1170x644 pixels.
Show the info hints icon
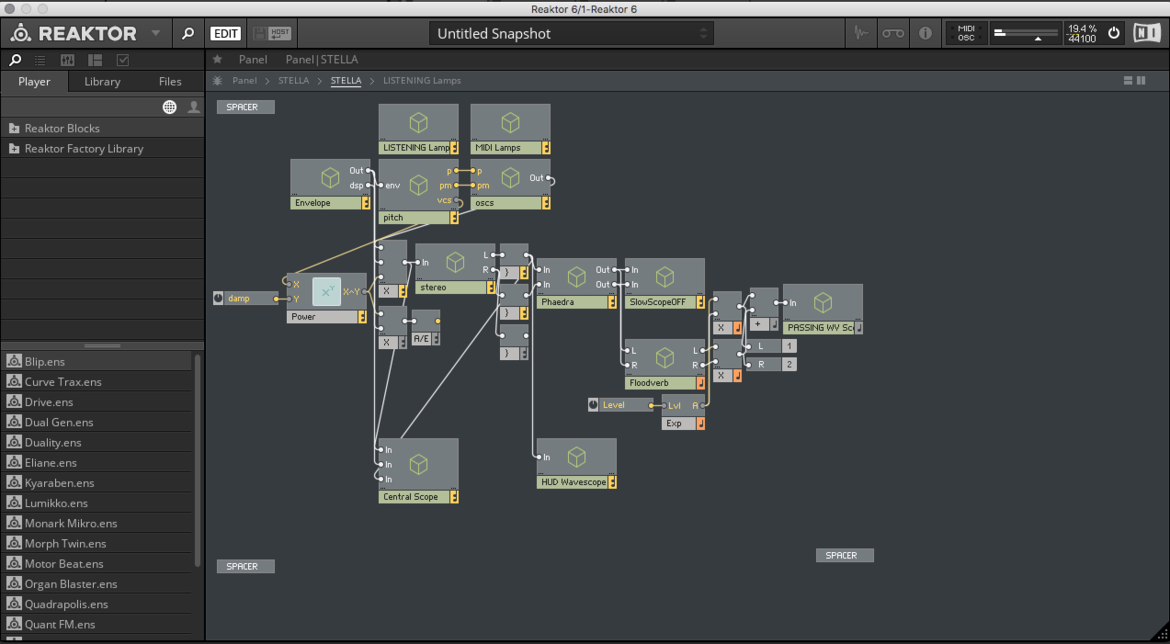click(925, 34)
